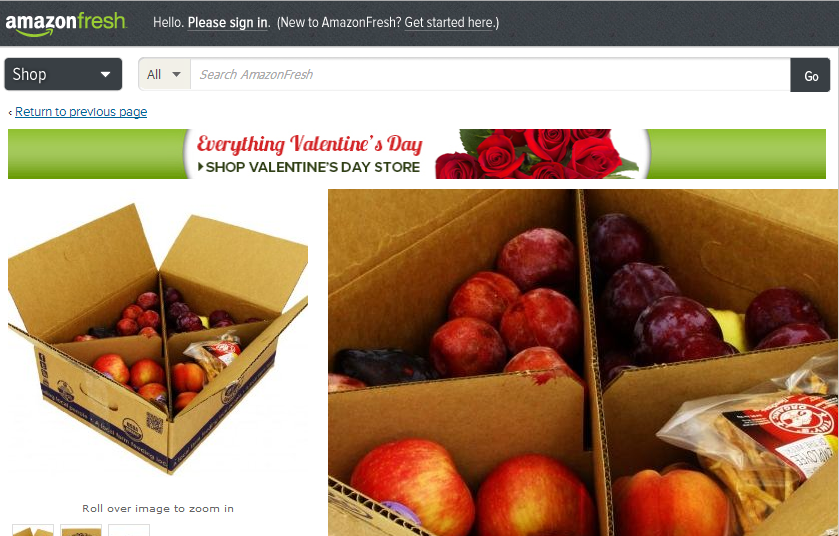
Task: Click the Shop menu dropdown arrow
Action: 105,74
